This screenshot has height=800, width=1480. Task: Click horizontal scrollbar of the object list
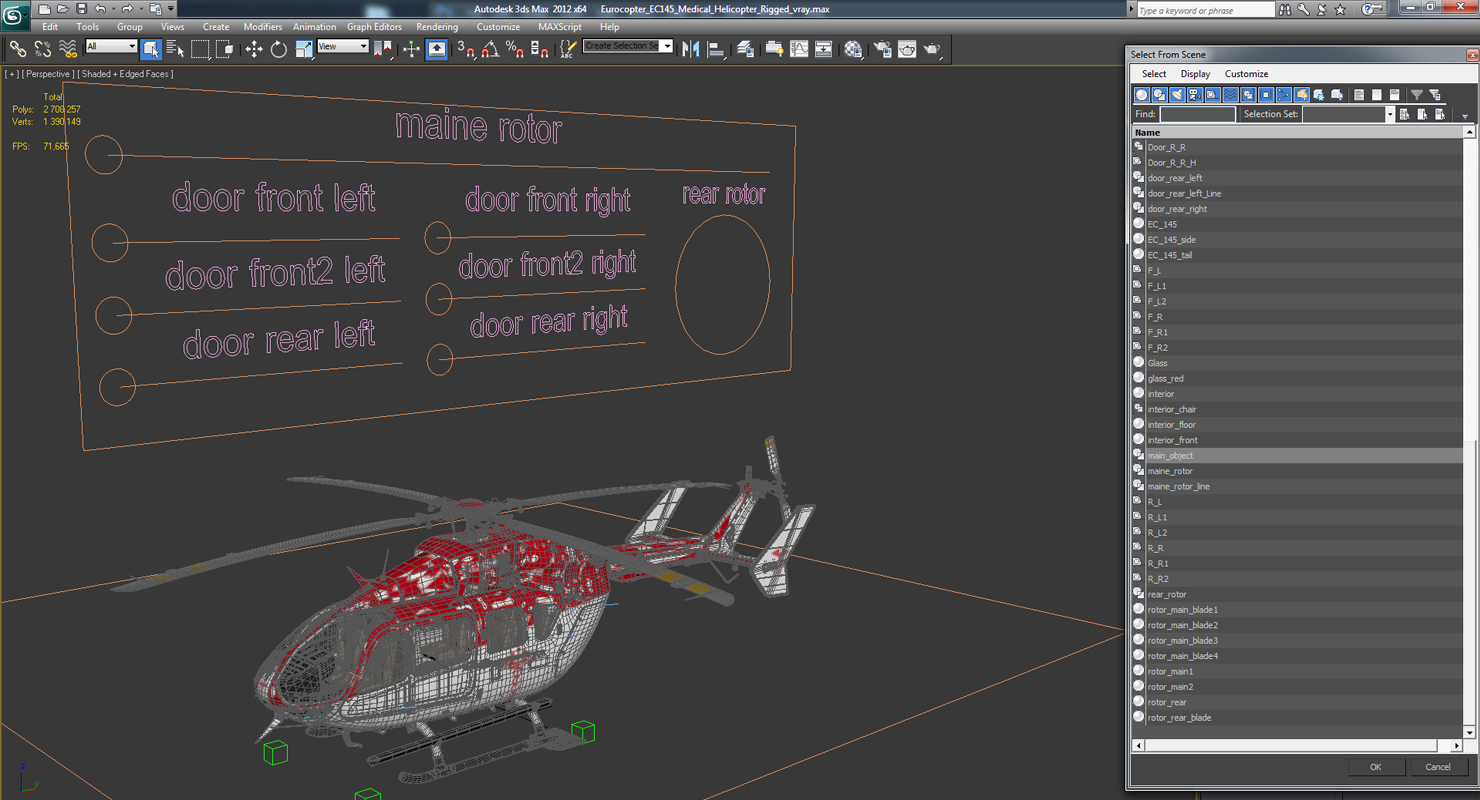pyautogui.click(x=1297, y=745)
